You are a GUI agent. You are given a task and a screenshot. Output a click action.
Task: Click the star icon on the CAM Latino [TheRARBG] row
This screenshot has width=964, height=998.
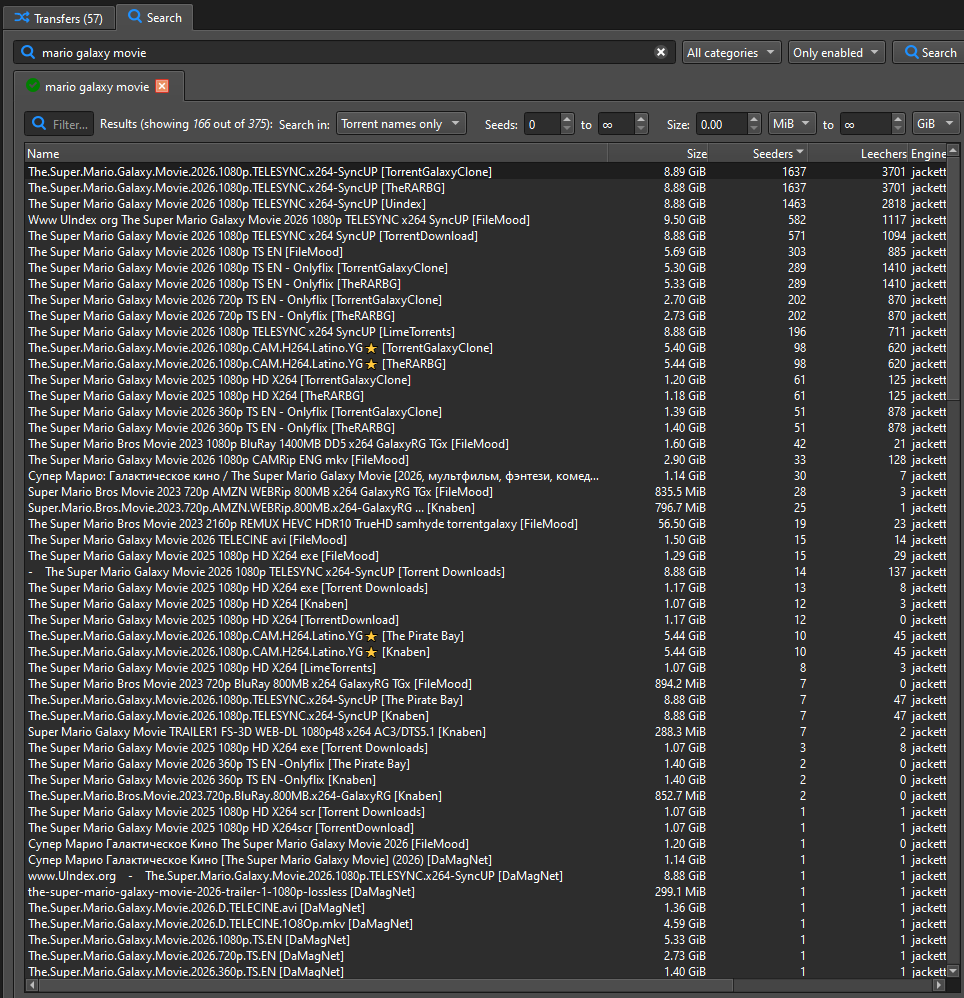pyautogui.click(x=372, y=364)
